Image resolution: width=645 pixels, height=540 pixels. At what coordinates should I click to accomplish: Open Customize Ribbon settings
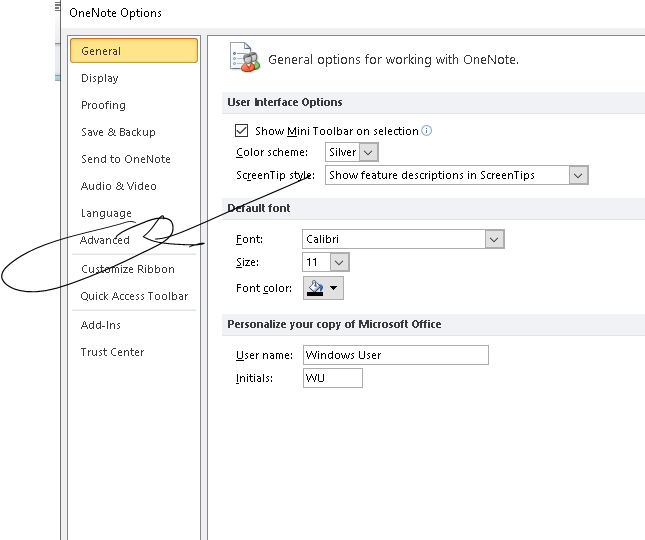click(x=128, y=269)
